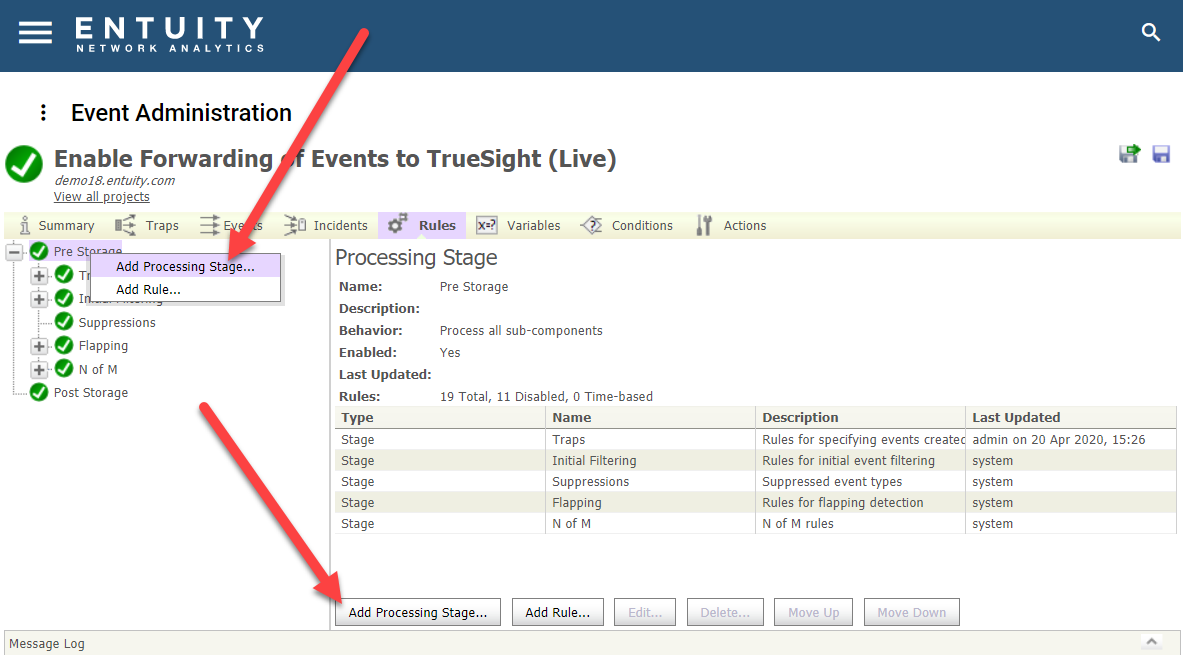
Task: Select Suppressions in the rules tree
Action: tap(117, 323)
